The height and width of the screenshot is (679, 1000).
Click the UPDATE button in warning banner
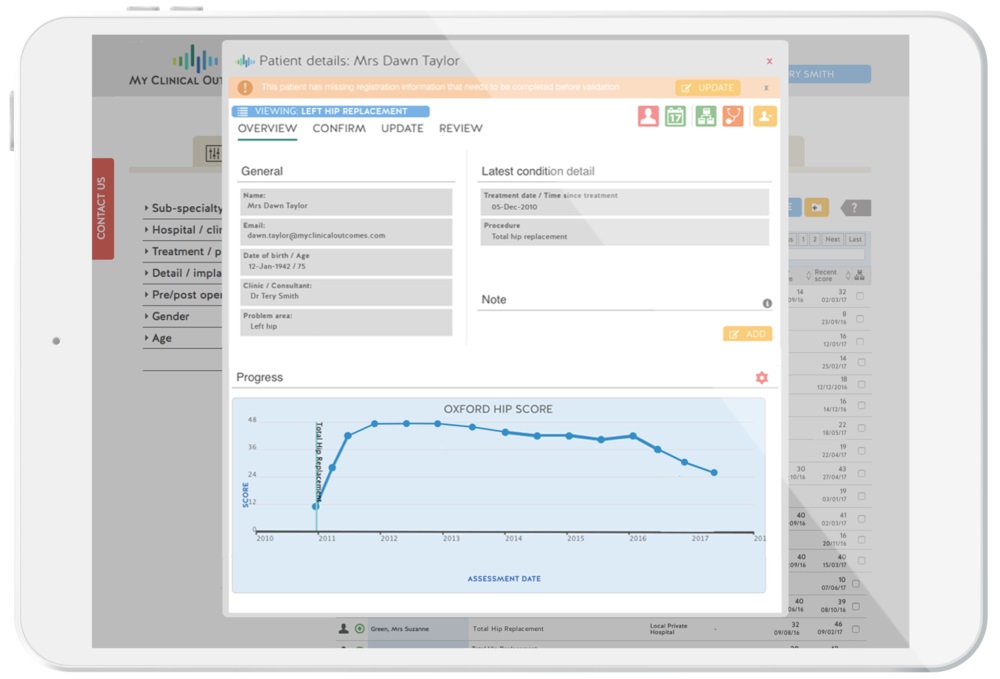[x=708, y=88]
